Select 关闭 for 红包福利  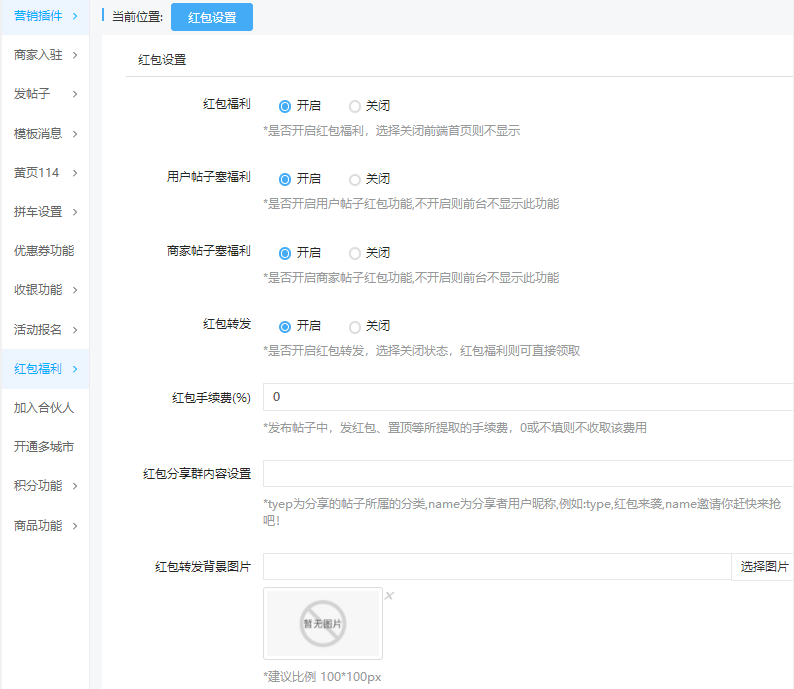tap(355, 106)
